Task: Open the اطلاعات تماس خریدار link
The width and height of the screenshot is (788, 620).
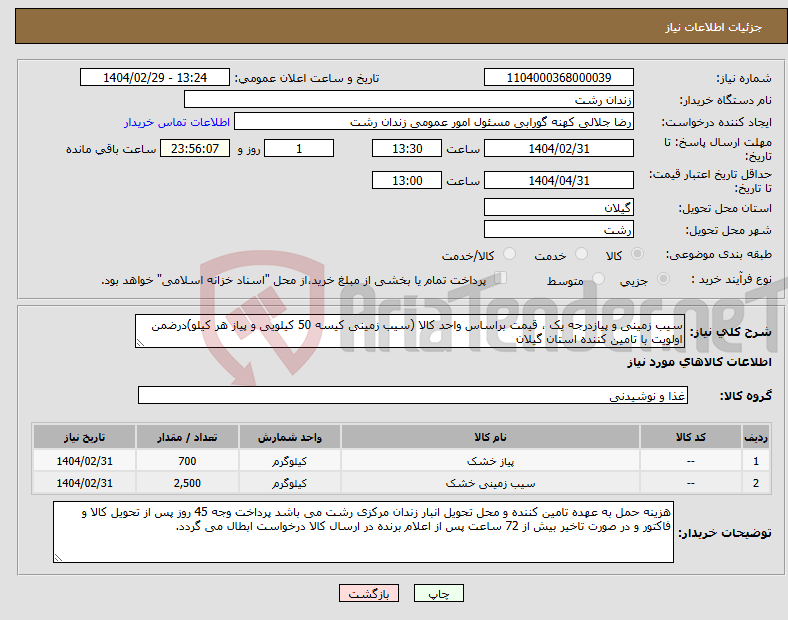Action: (x=177, y=122)
